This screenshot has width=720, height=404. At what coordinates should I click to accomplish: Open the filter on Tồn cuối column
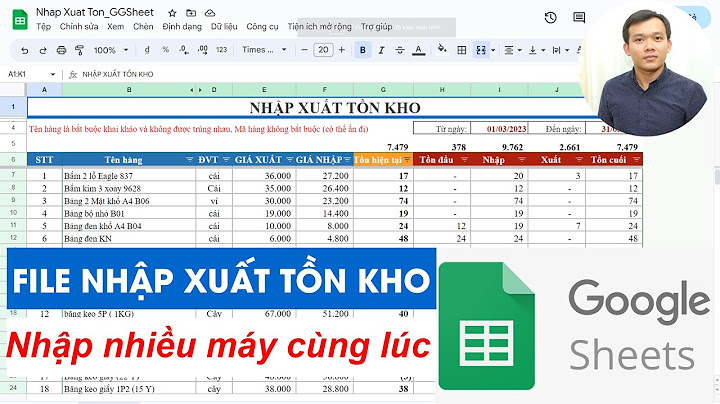[636, 160]
